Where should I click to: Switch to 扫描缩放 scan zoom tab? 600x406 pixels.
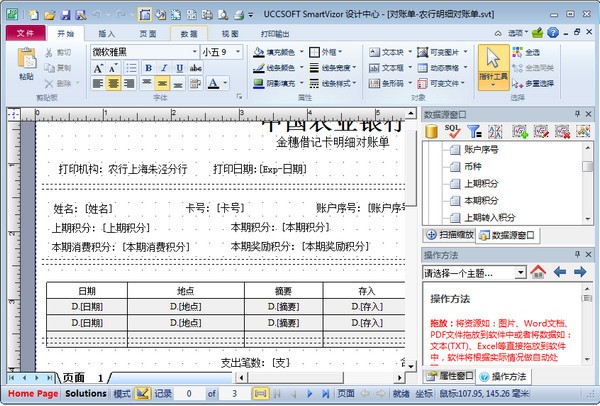[x=450, y=235]
